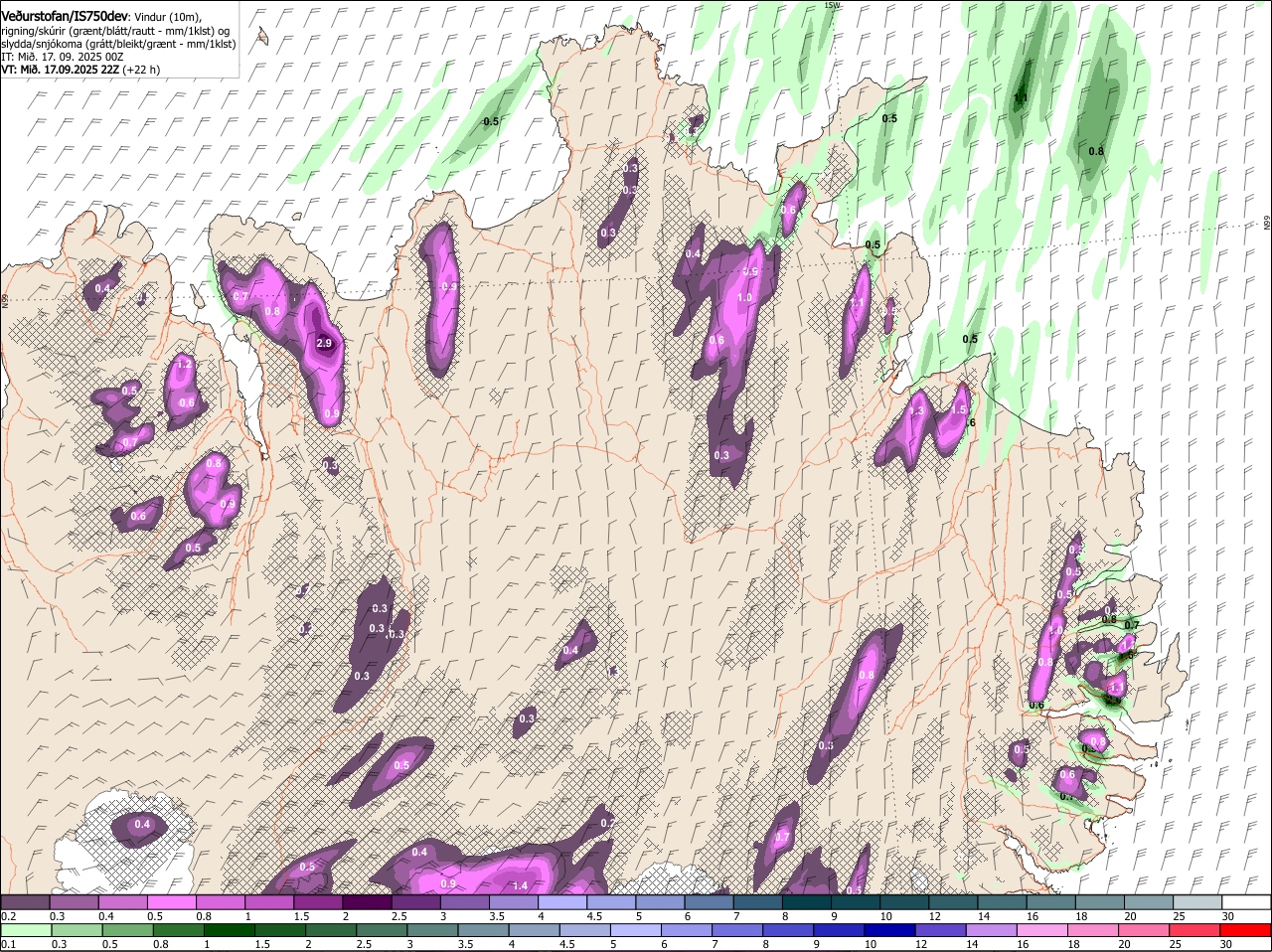The width and height of the screenshot is (1272, 952).
Task: Click the Veðurstofan/IS750dev title text
Action: pyautogui.click(x=65, y=15)
